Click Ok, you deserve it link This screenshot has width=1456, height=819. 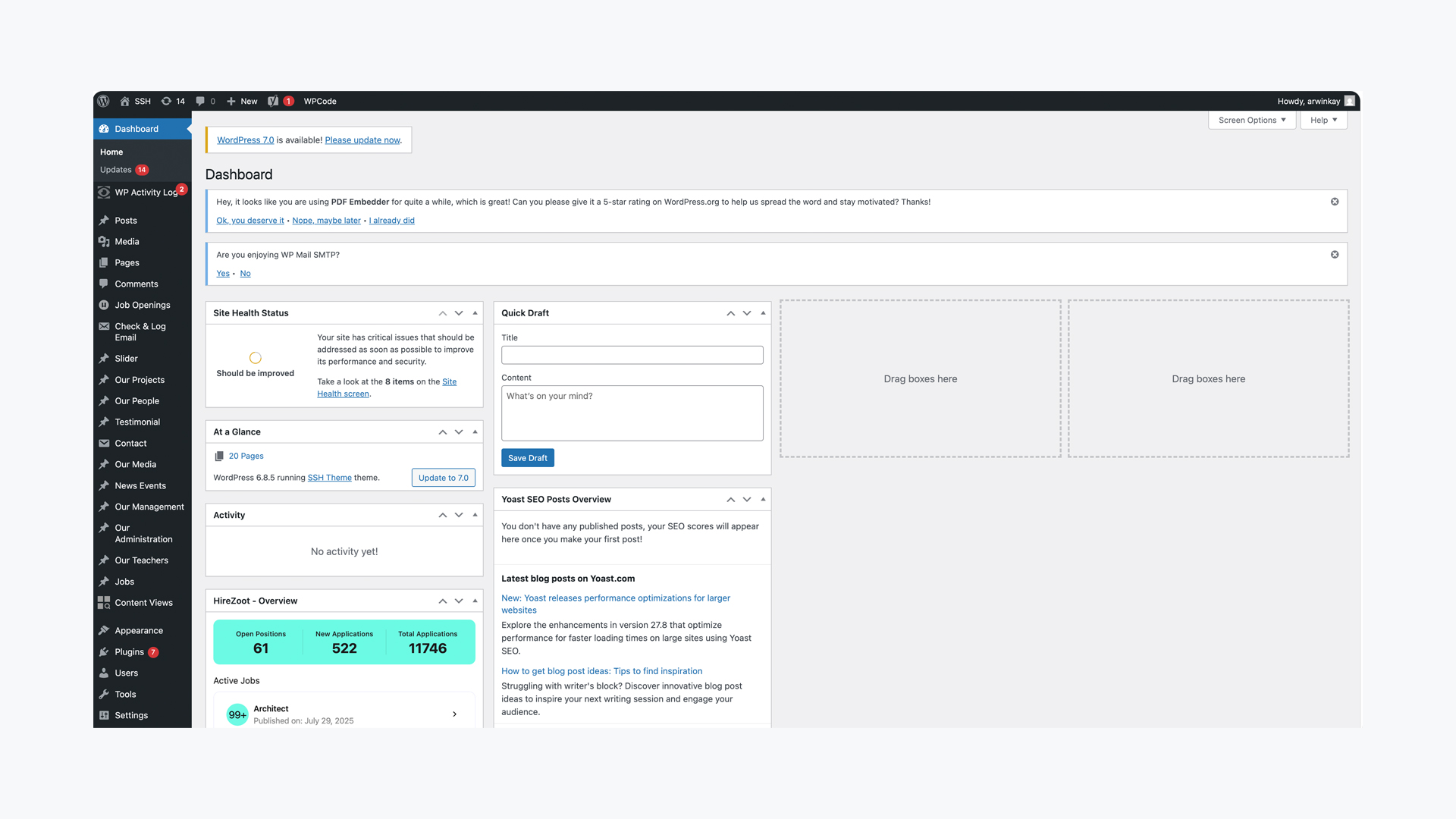pos(250,221)
